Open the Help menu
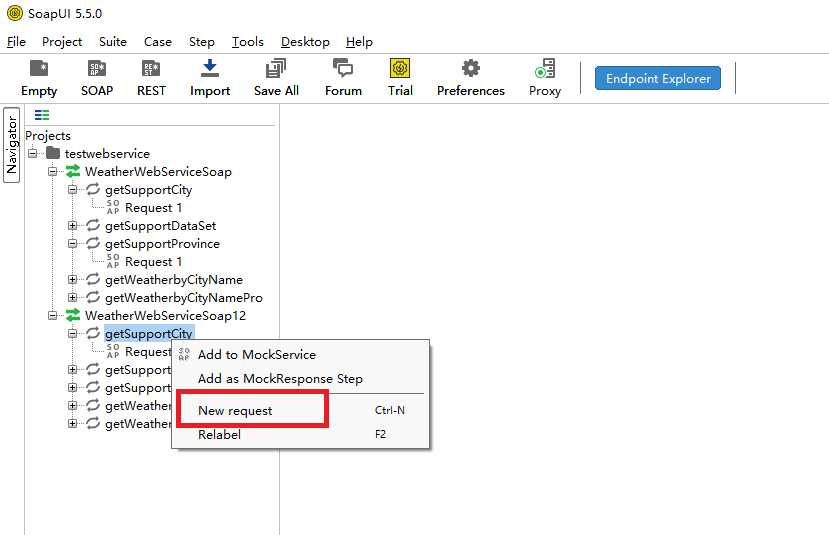 point(359,42)
